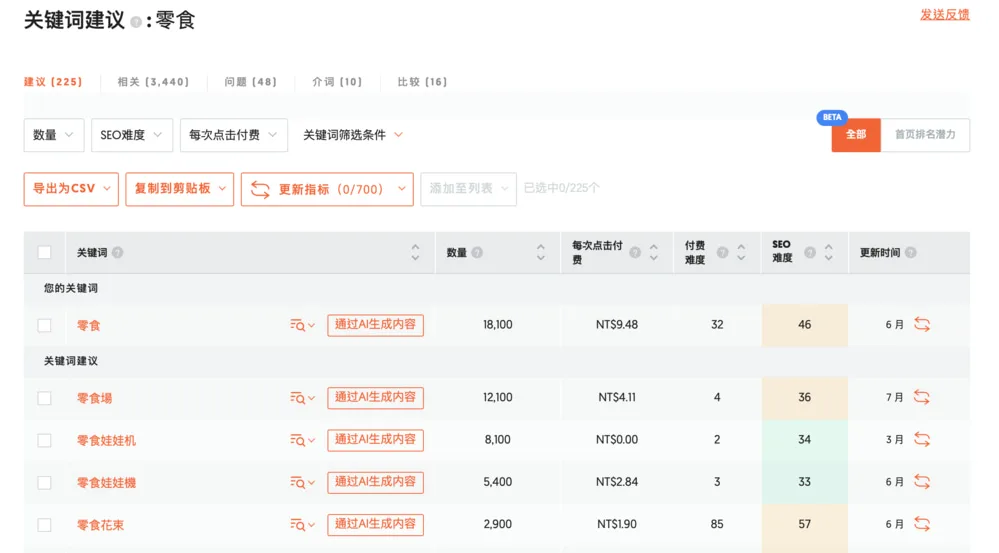Screen dimensions: 999x553
Task: Check the box for keyword 零食娃娃機
Action: [44, 483]
